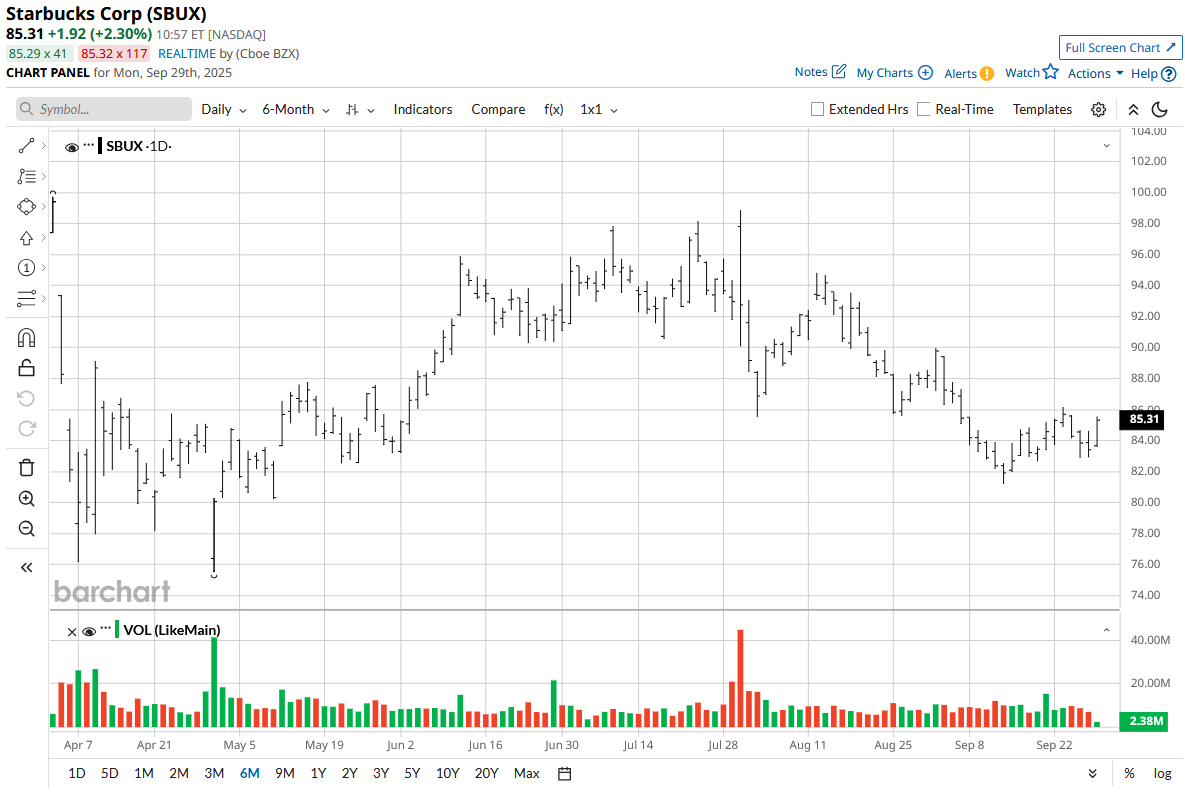
Task: Add chart via My Charts plus icon
Action: tap(925, 73)
